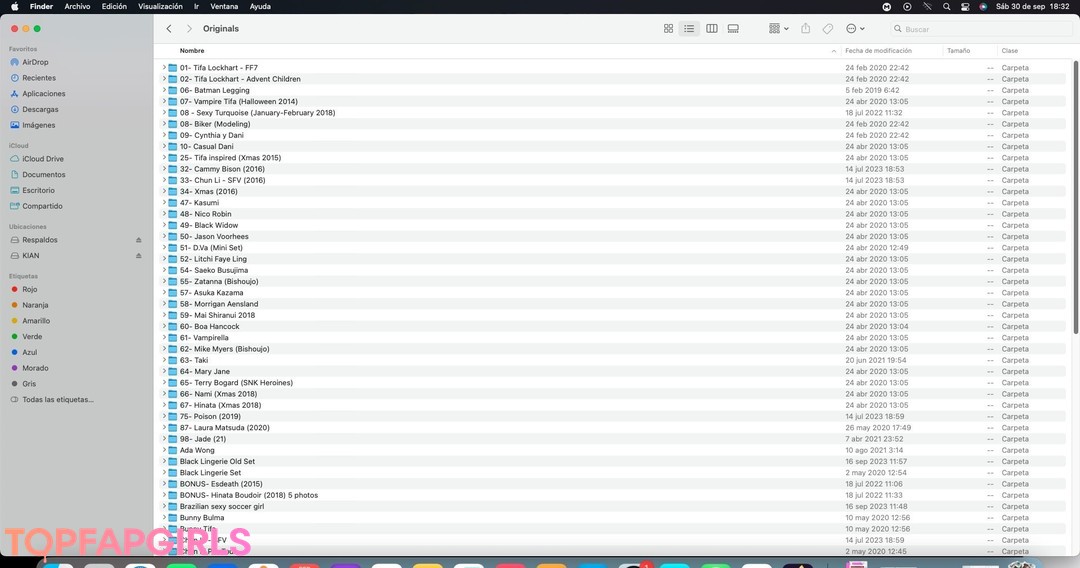
Task: Show Todas las etiquetas in sidebar
Action: coord(57,399)
